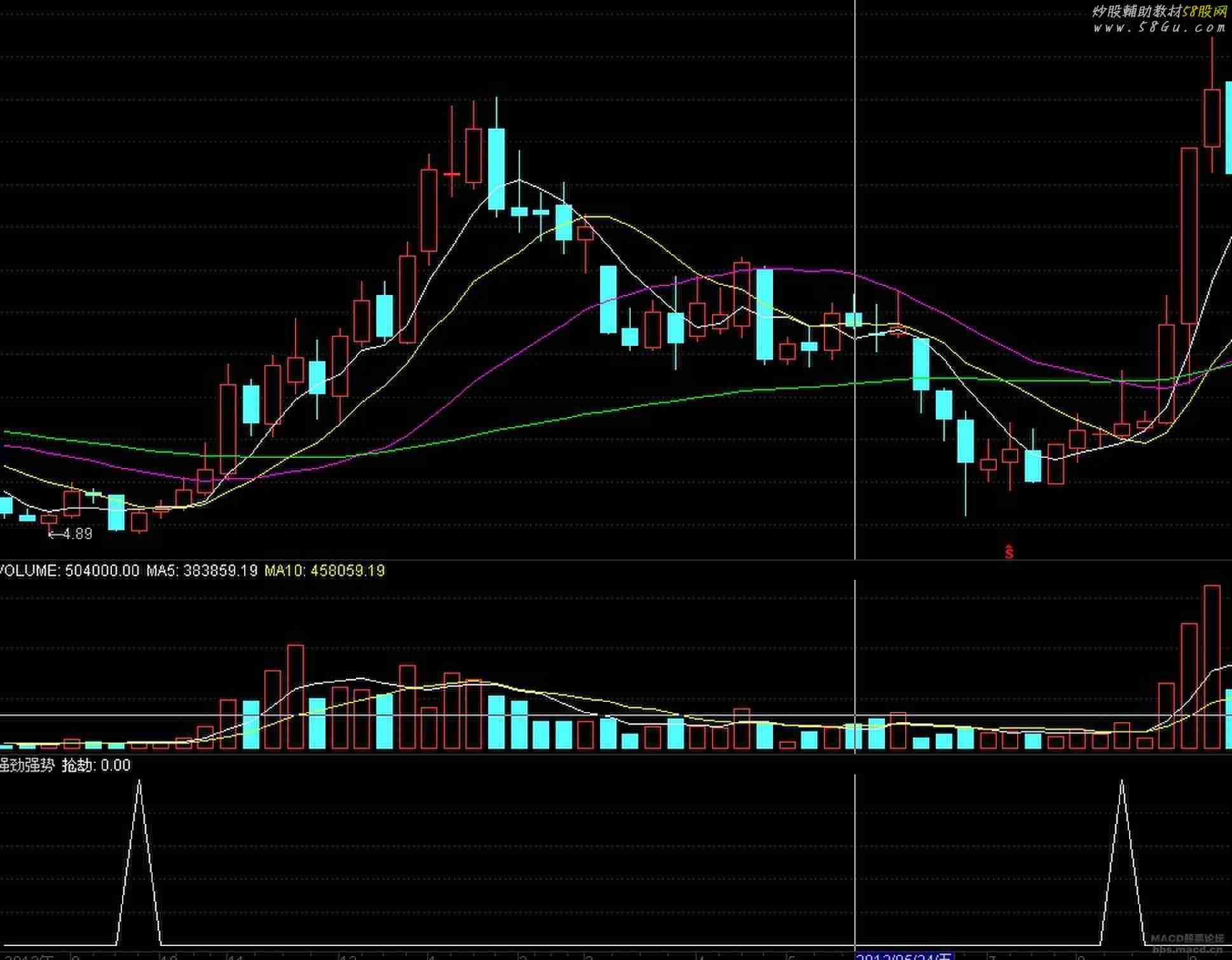1232x960 pixels.
Task: Select the long-wick cyan candle at the May low
Action: pos(965,441)
